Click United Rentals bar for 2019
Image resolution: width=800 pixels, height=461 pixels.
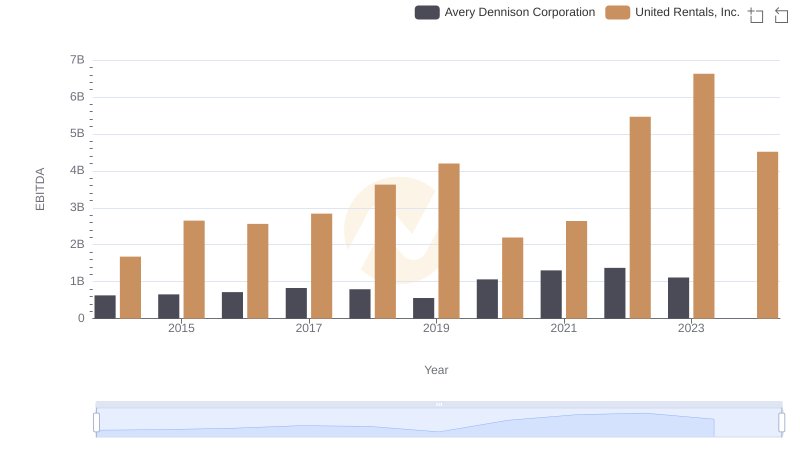point(449,241)
